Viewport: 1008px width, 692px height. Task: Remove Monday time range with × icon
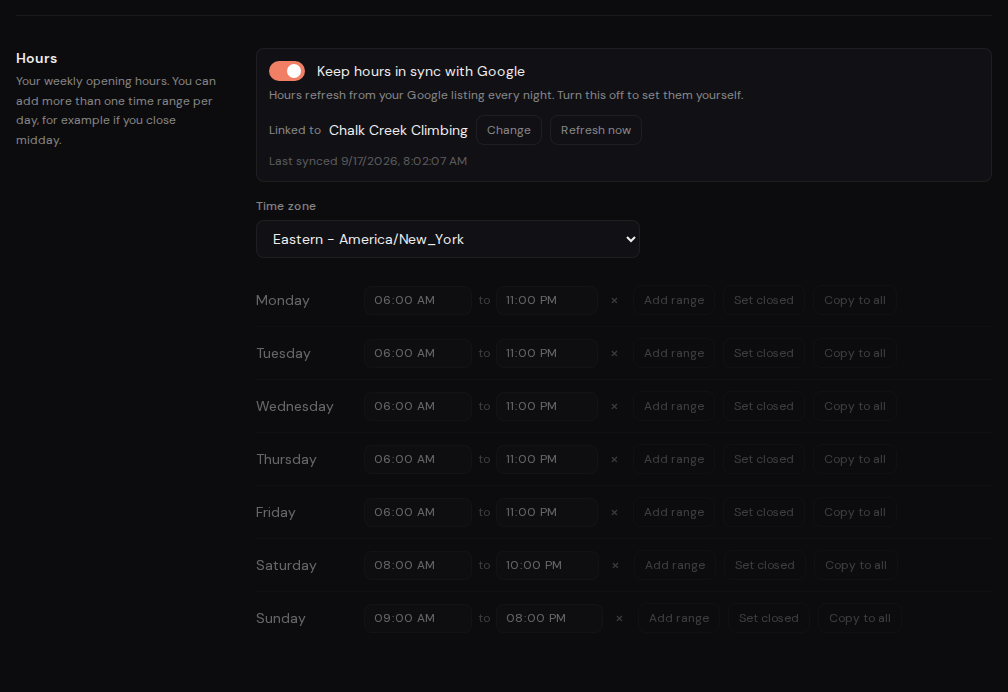tap(614, 300)
